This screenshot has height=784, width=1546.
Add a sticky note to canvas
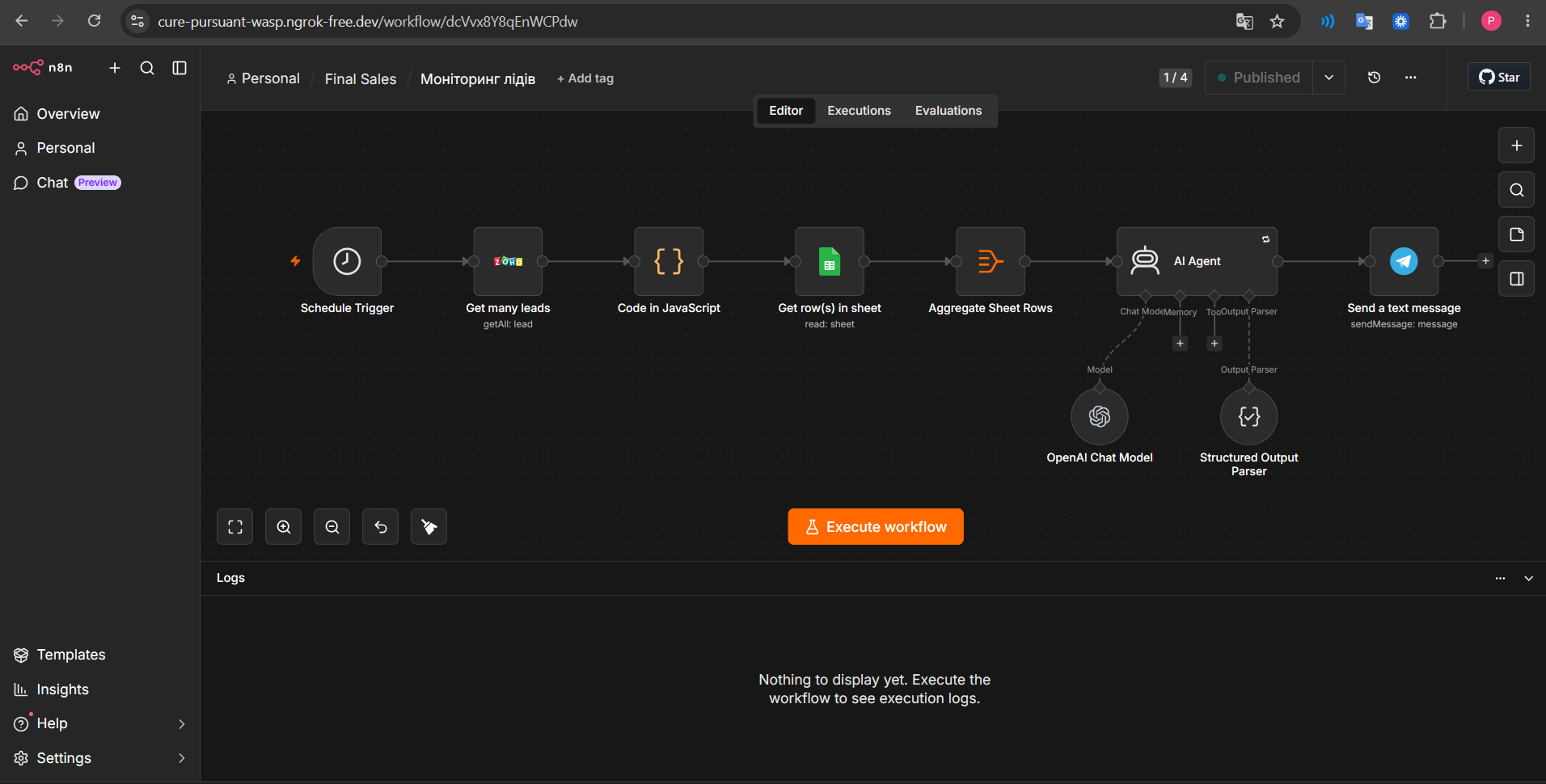point(1517,234)
